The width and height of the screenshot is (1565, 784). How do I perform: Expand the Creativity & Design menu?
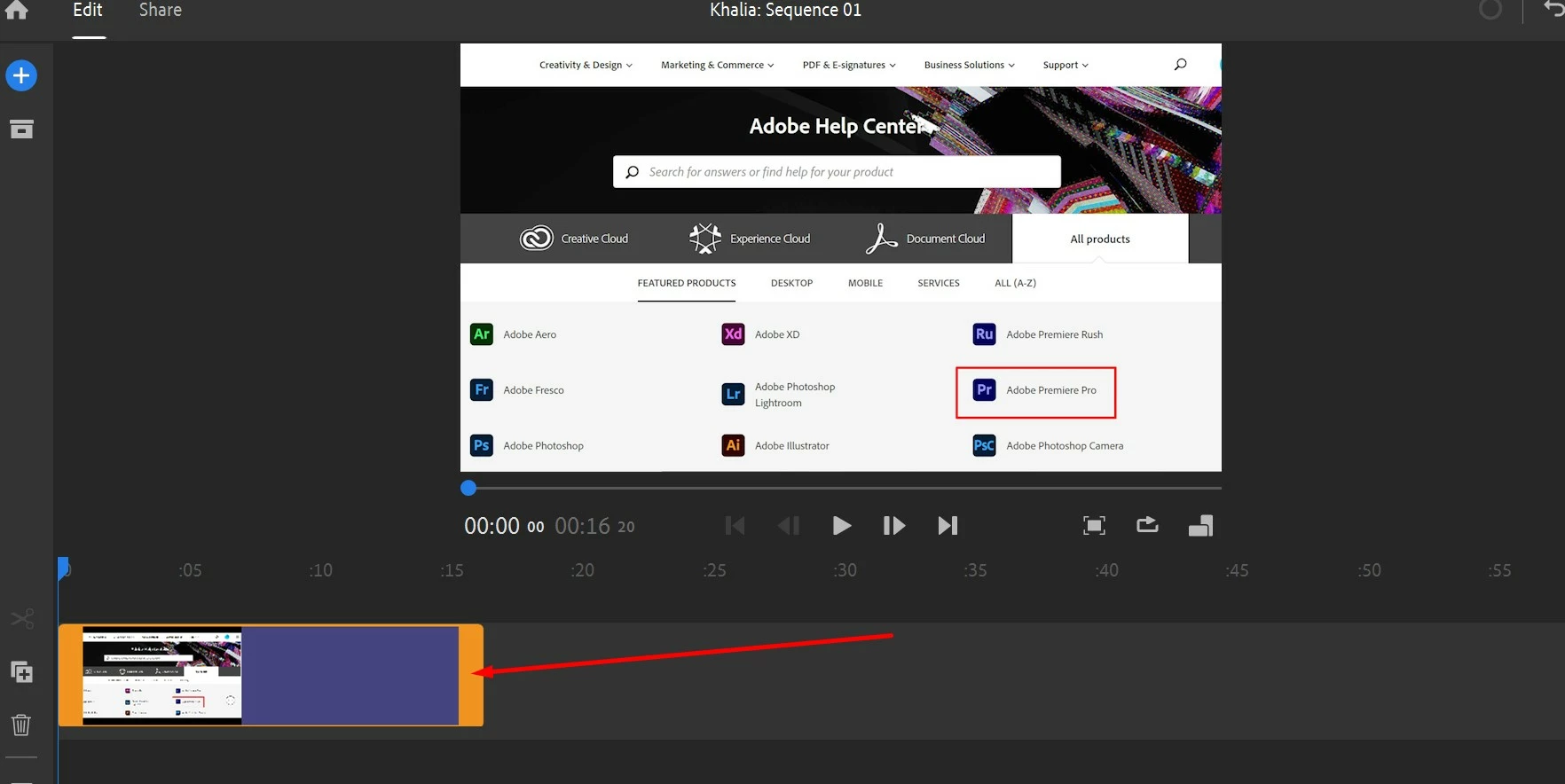pyautogui.click(x=586, y=65)
